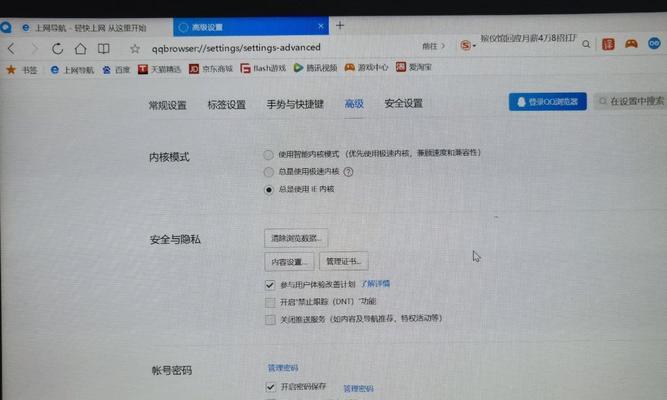The width and height of the screenshot is (667, 400).
Task: Open the game controller toolbar icon
Action: click(631, 43)
